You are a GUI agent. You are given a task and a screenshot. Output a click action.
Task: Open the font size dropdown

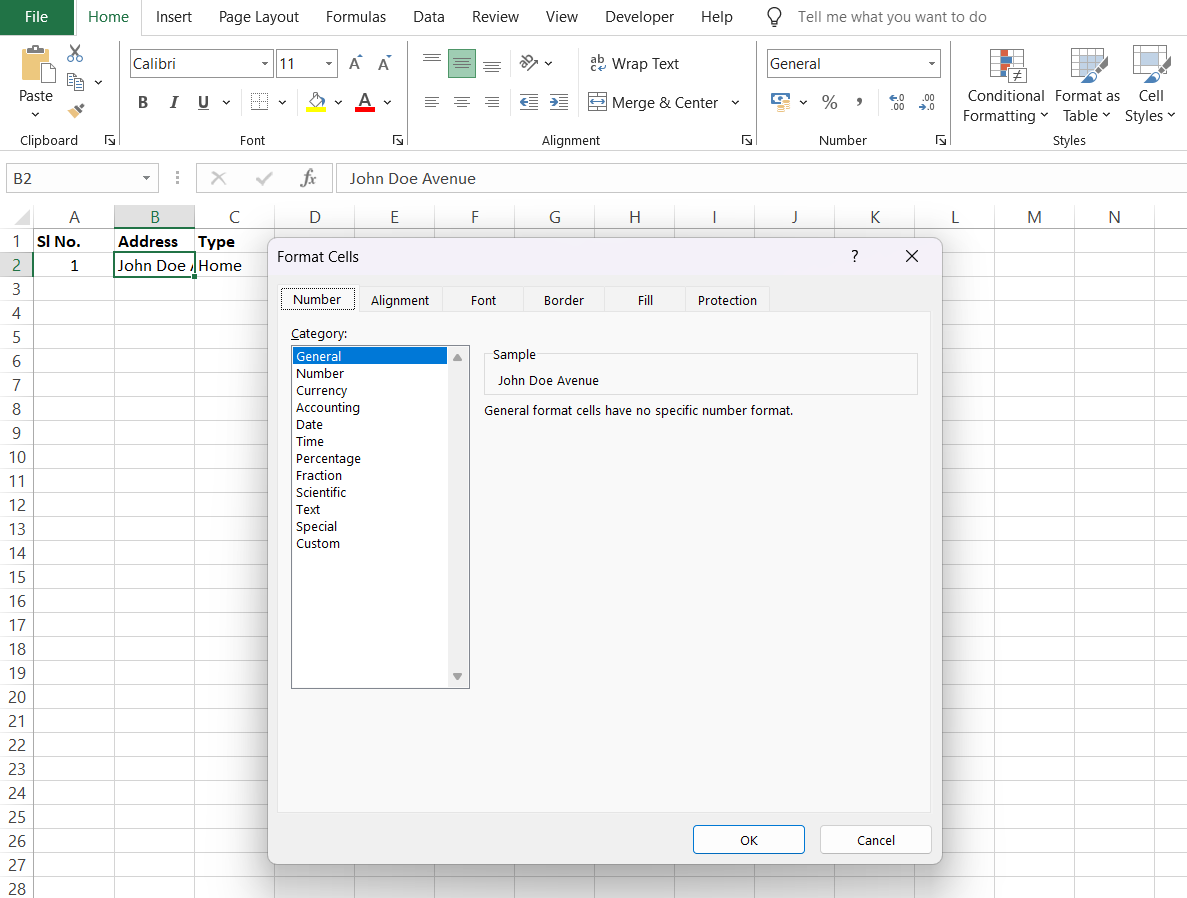pyautogui.click(x=329, y=64)
